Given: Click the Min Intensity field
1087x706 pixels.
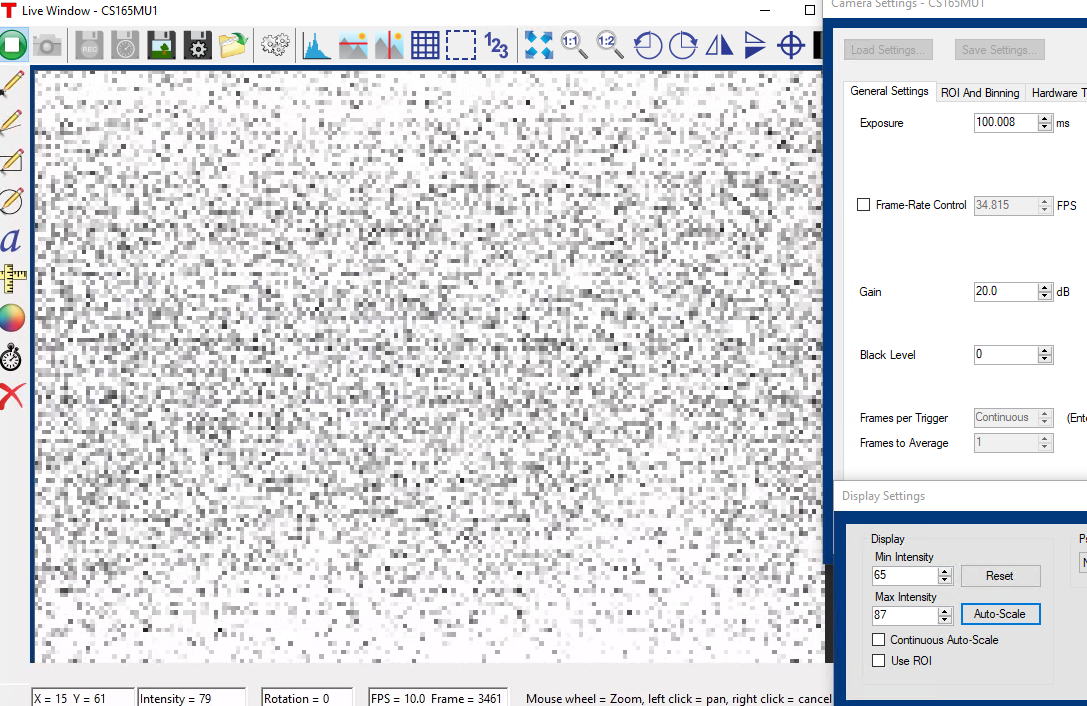Looking at the screenshot, I should tap(905, 576).
